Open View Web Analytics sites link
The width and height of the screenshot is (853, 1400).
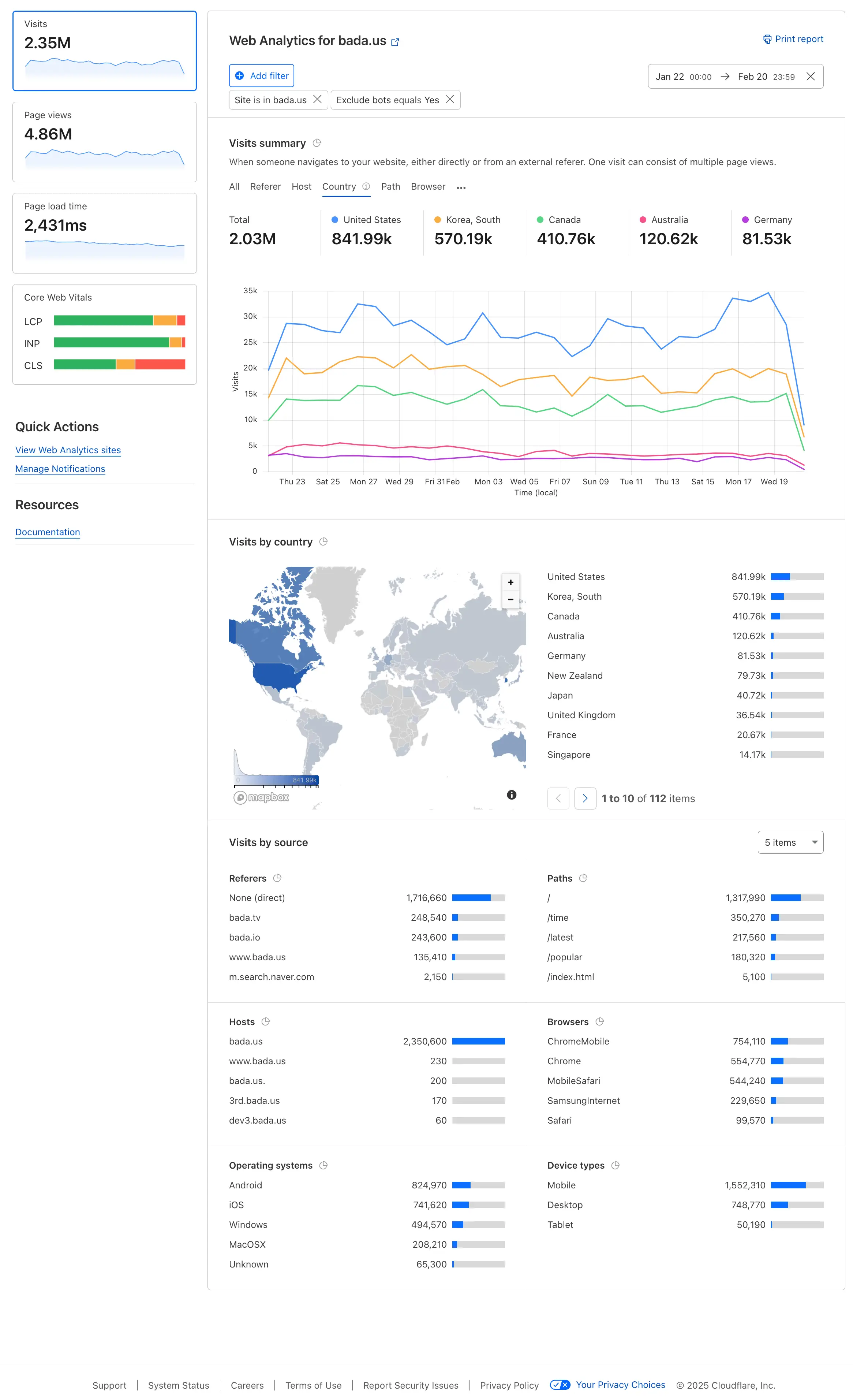(68, 450)
